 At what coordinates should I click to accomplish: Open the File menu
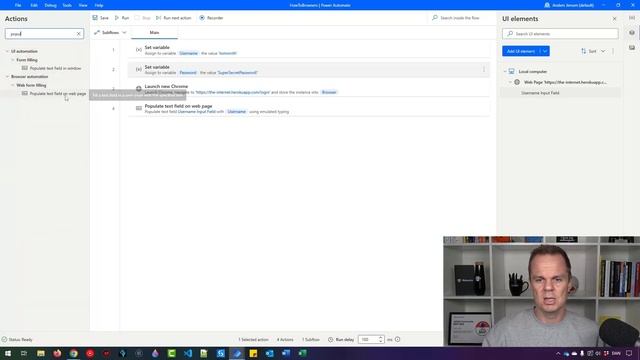tap(18, 5)
